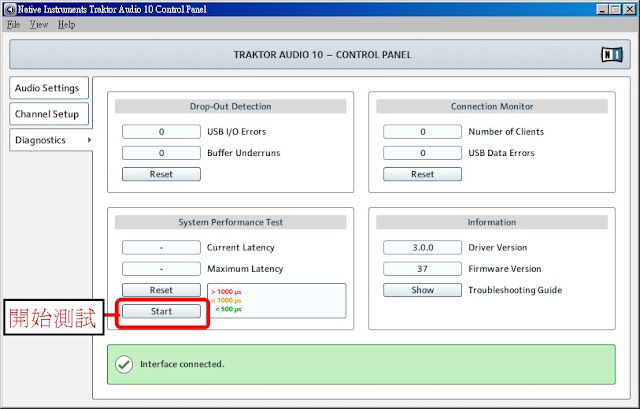The width and height of the screenshot is (640, 409).
Task: Click the 'TRAKTOR AUDIO 10 – CONTROL PANEL' heading
Action: click(x=322, y=55)
